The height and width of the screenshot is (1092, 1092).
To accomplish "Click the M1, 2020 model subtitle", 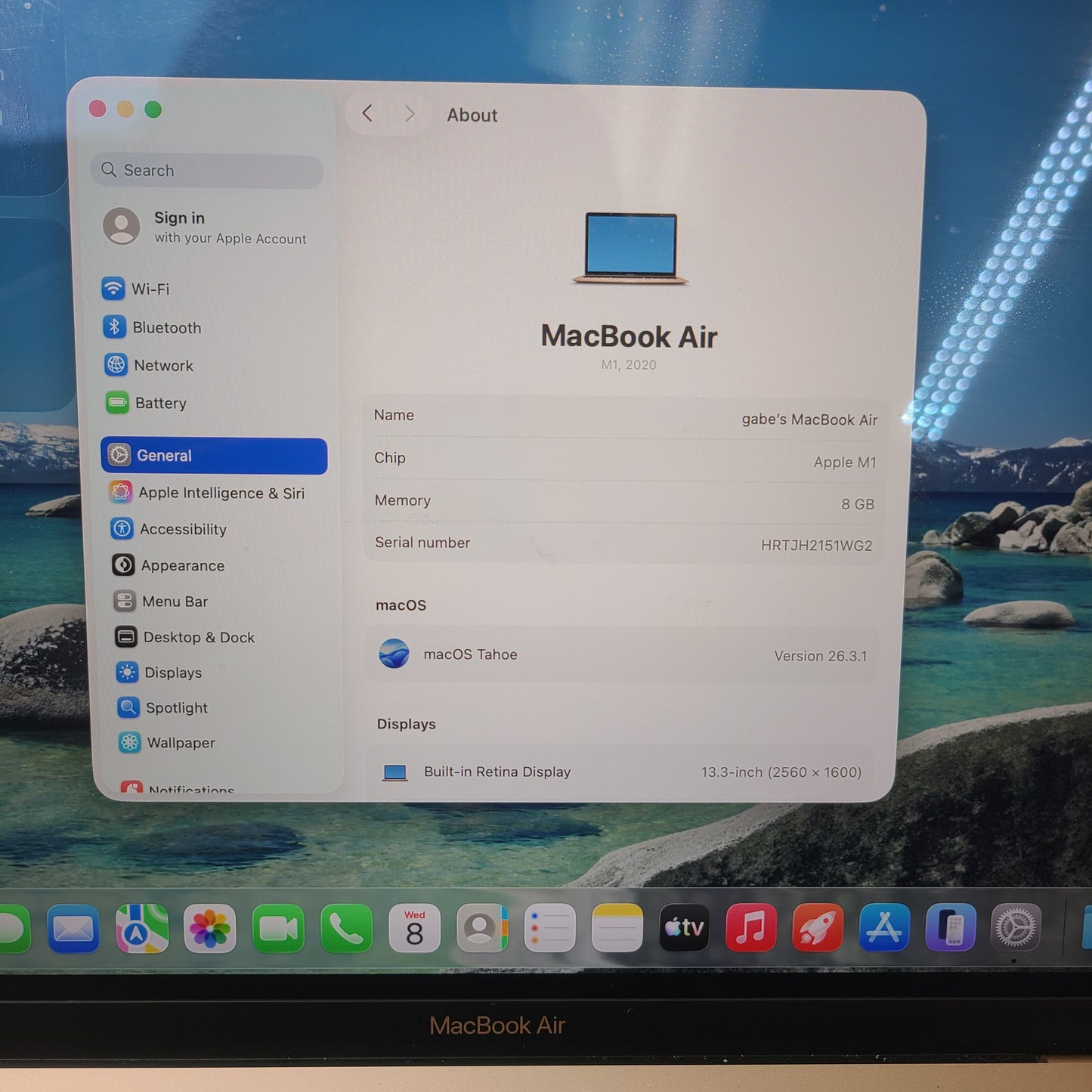I will pyautogui.click(x=629, y=365).
